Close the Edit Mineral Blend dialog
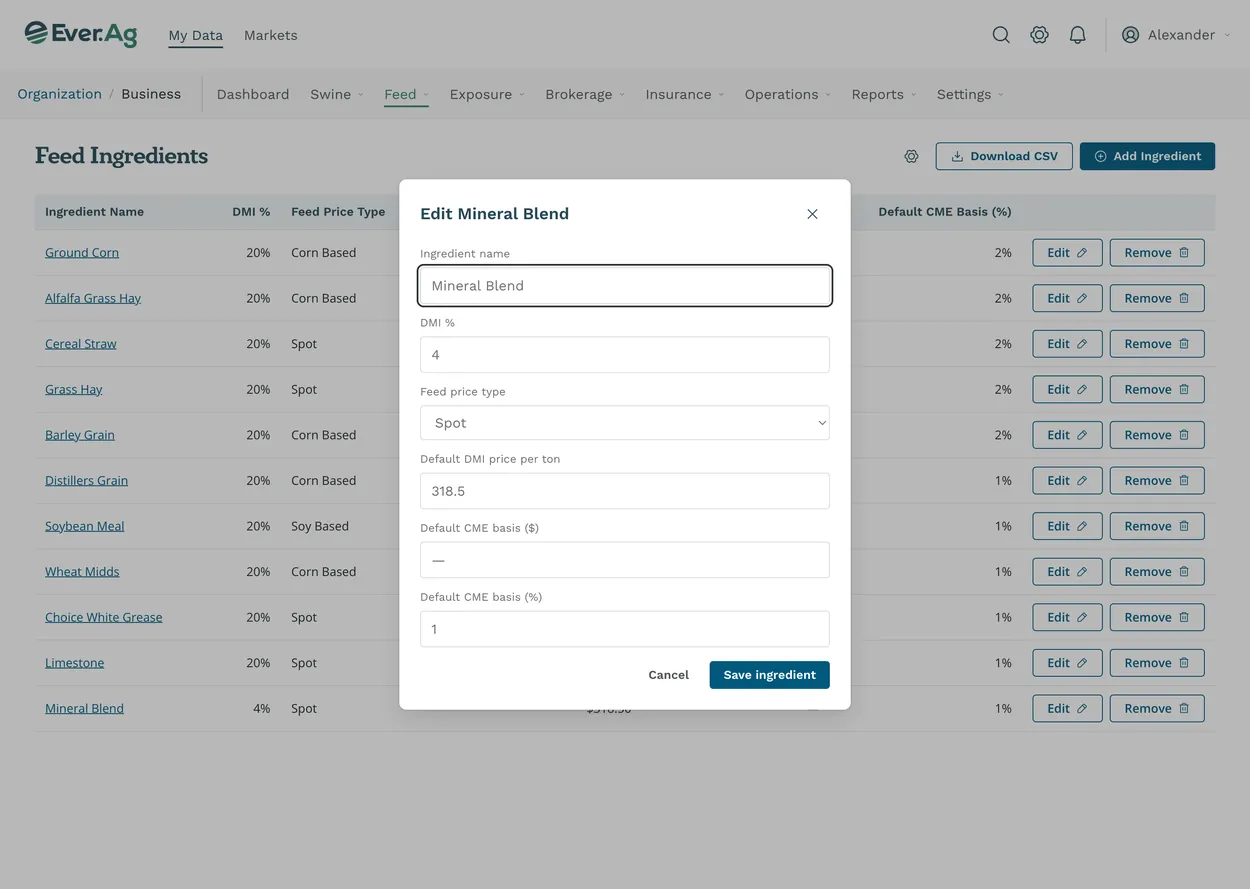 pos(812,214)
